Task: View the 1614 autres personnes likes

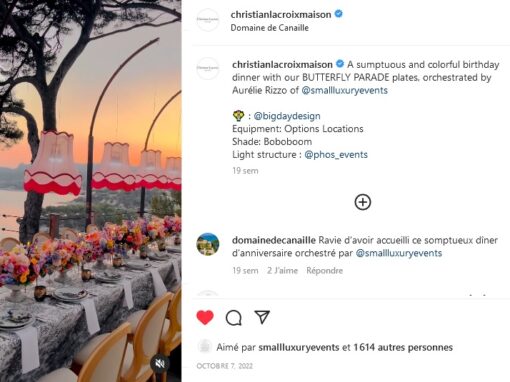Action: coord(403,347)
